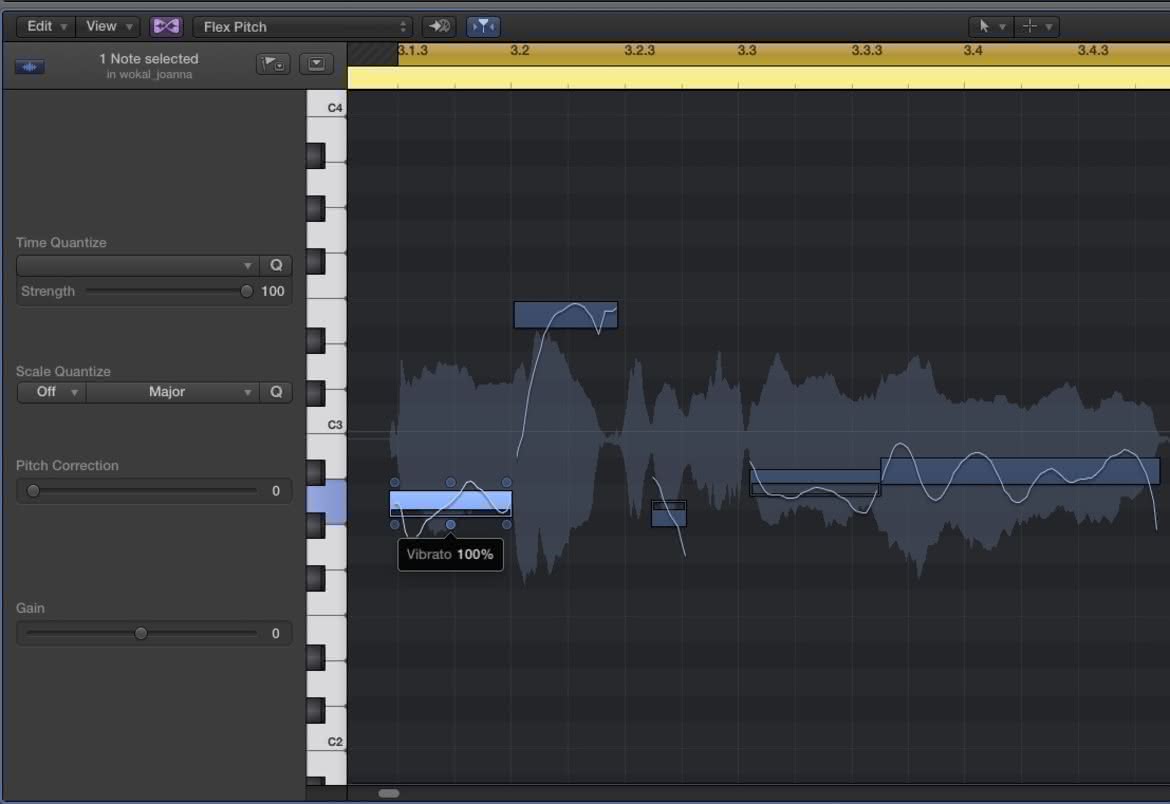Viewport: 1170px width, 804px height.
Task: Click the Q button for Scale Quantize
Action: [x=276, y=392]
